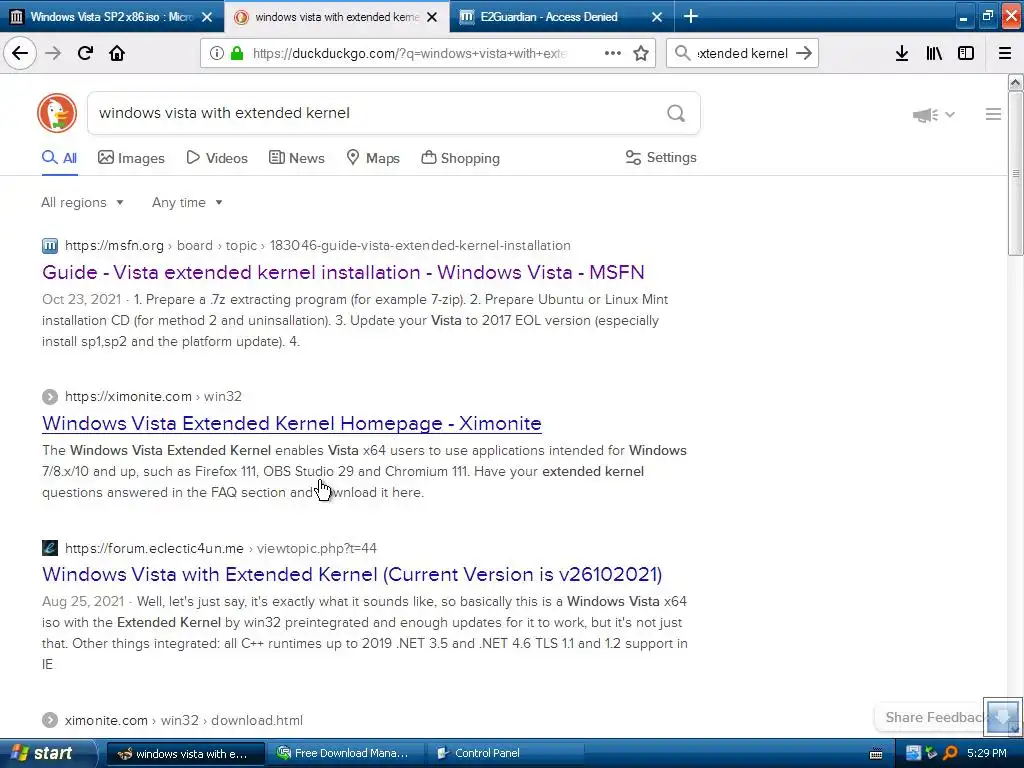This screenshot has width=1024, height=768.
Task: Reload the current page
Action: [x=85, y=53]
